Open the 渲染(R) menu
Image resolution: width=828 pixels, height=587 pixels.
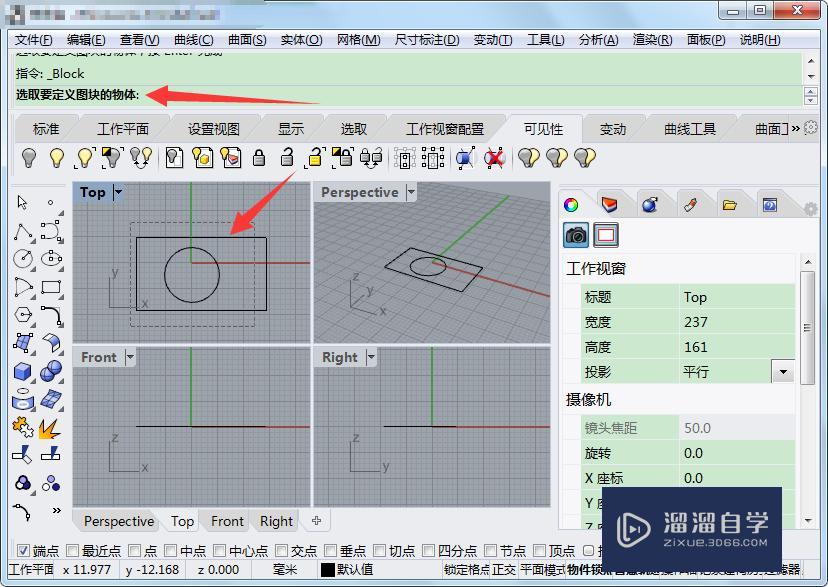pyautogui.click(x=652, y=40)
